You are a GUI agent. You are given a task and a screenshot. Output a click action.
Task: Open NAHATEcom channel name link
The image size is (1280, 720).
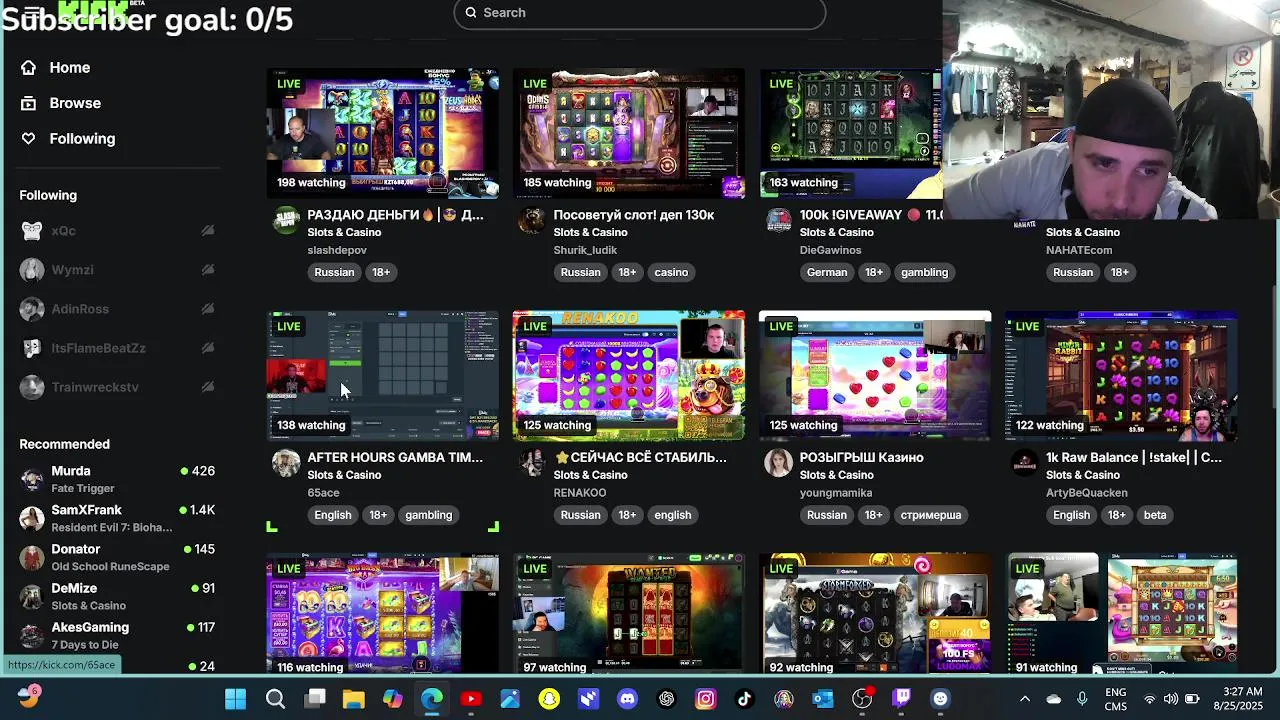coord(1079,250)
